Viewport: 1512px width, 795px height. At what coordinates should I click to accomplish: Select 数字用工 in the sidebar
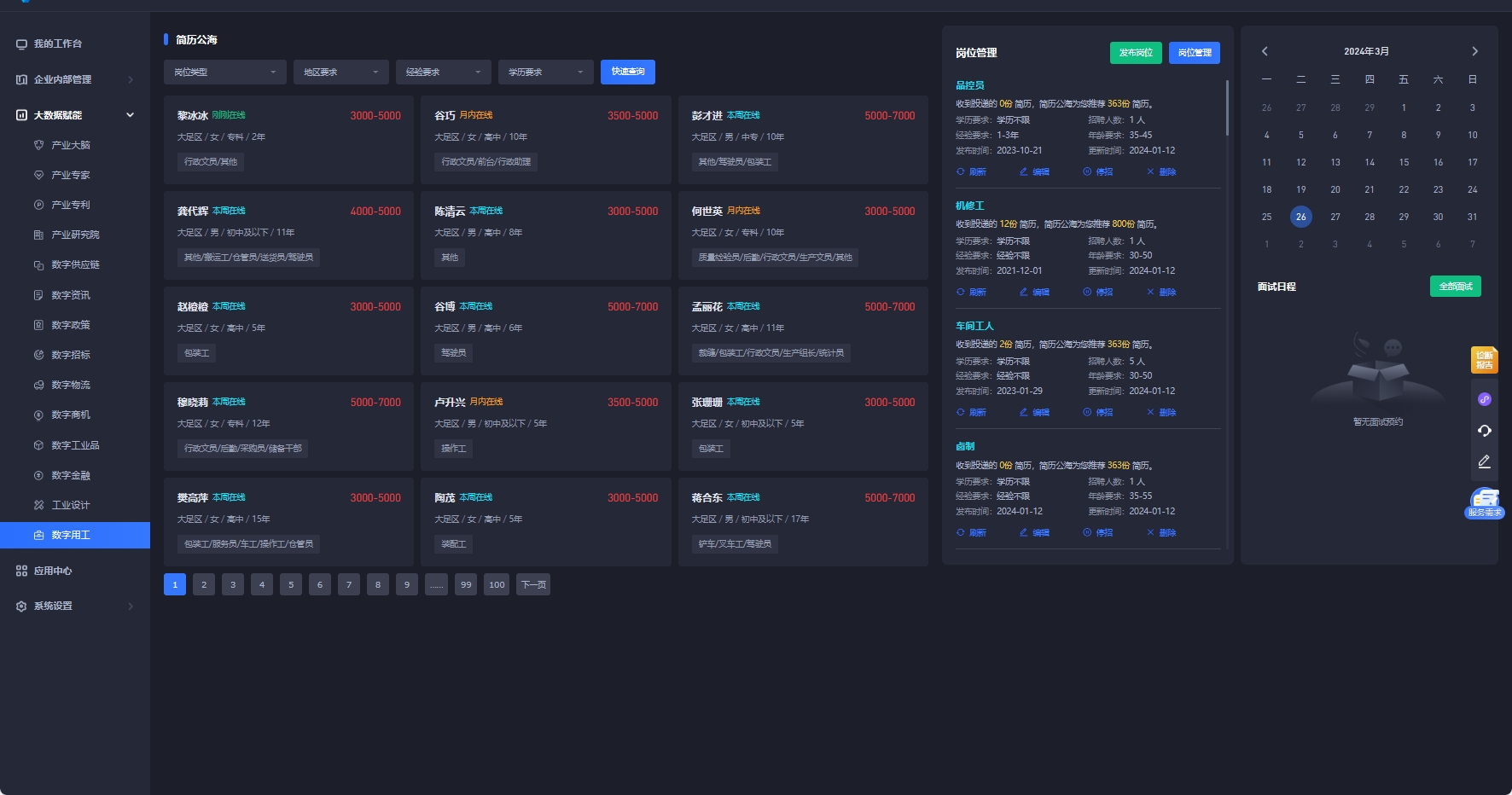click(75, 535)
